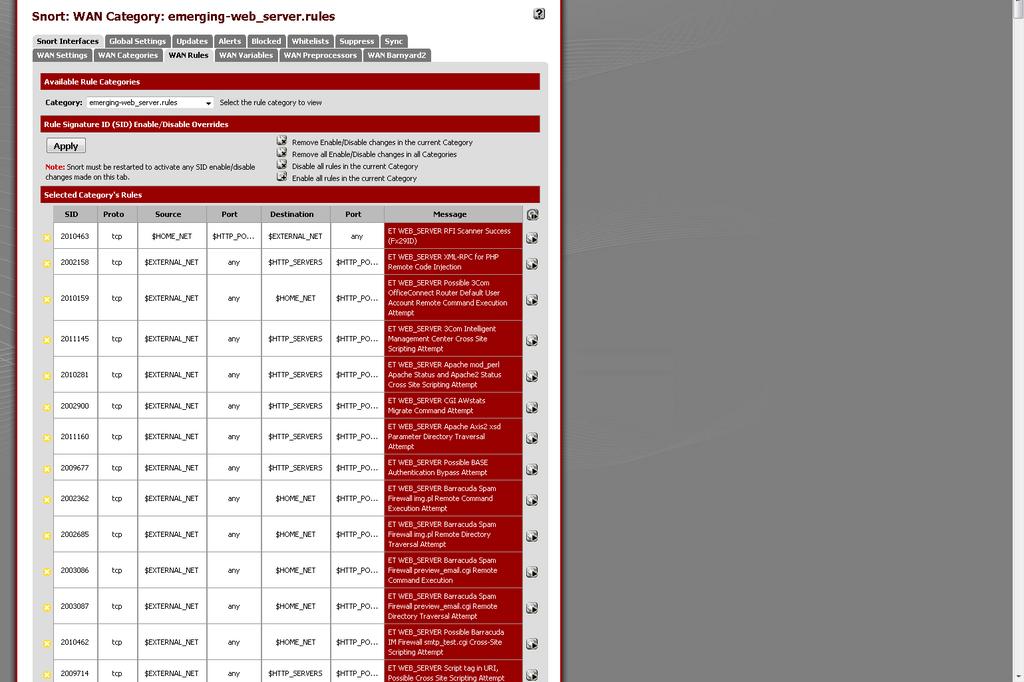Viewport: 1024px width, 682px height.
Task: Click Enable all rules in current Category icon
Action: pos(281,176)
